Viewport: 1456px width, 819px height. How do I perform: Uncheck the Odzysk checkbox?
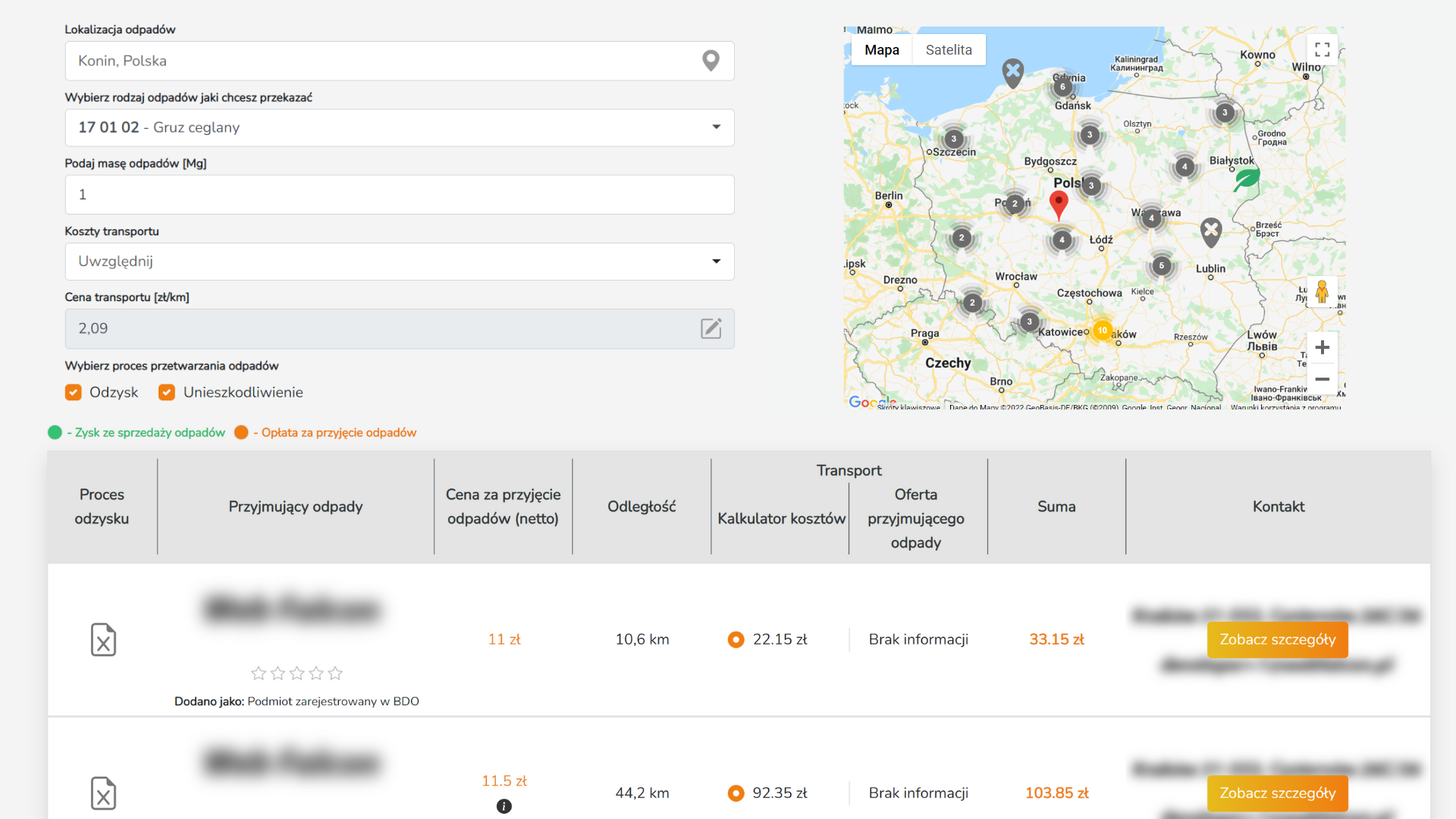tap(74, 392)
